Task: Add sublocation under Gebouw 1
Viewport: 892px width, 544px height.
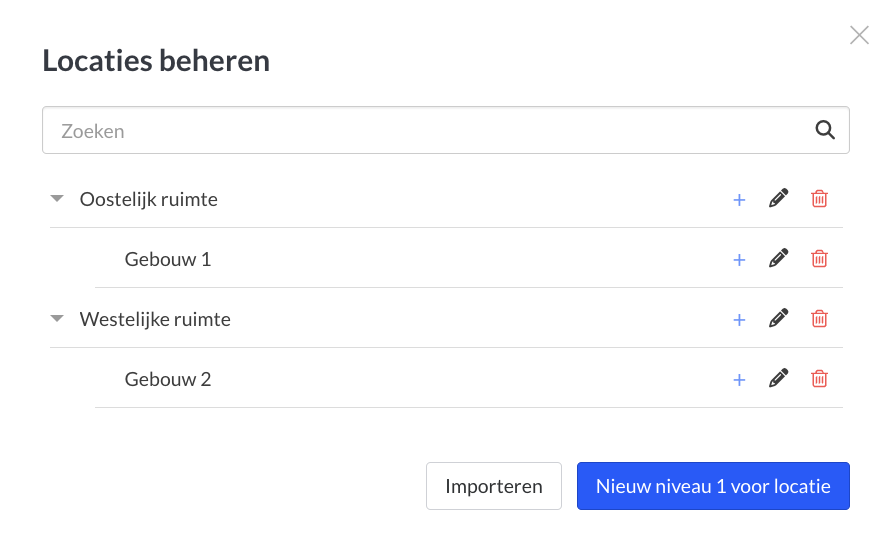Action: coord(739,260)
